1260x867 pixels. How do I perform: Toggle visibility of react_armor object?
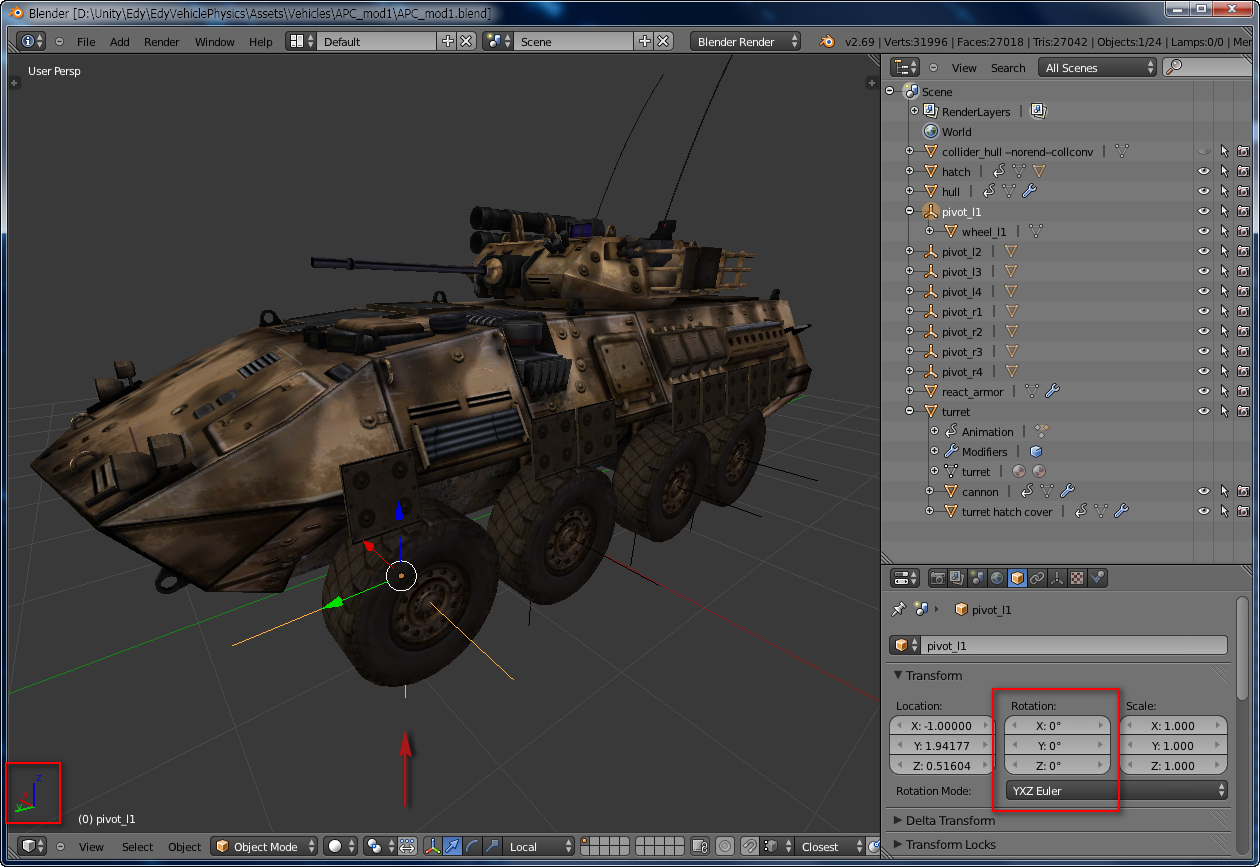(x=1204, y=392)
